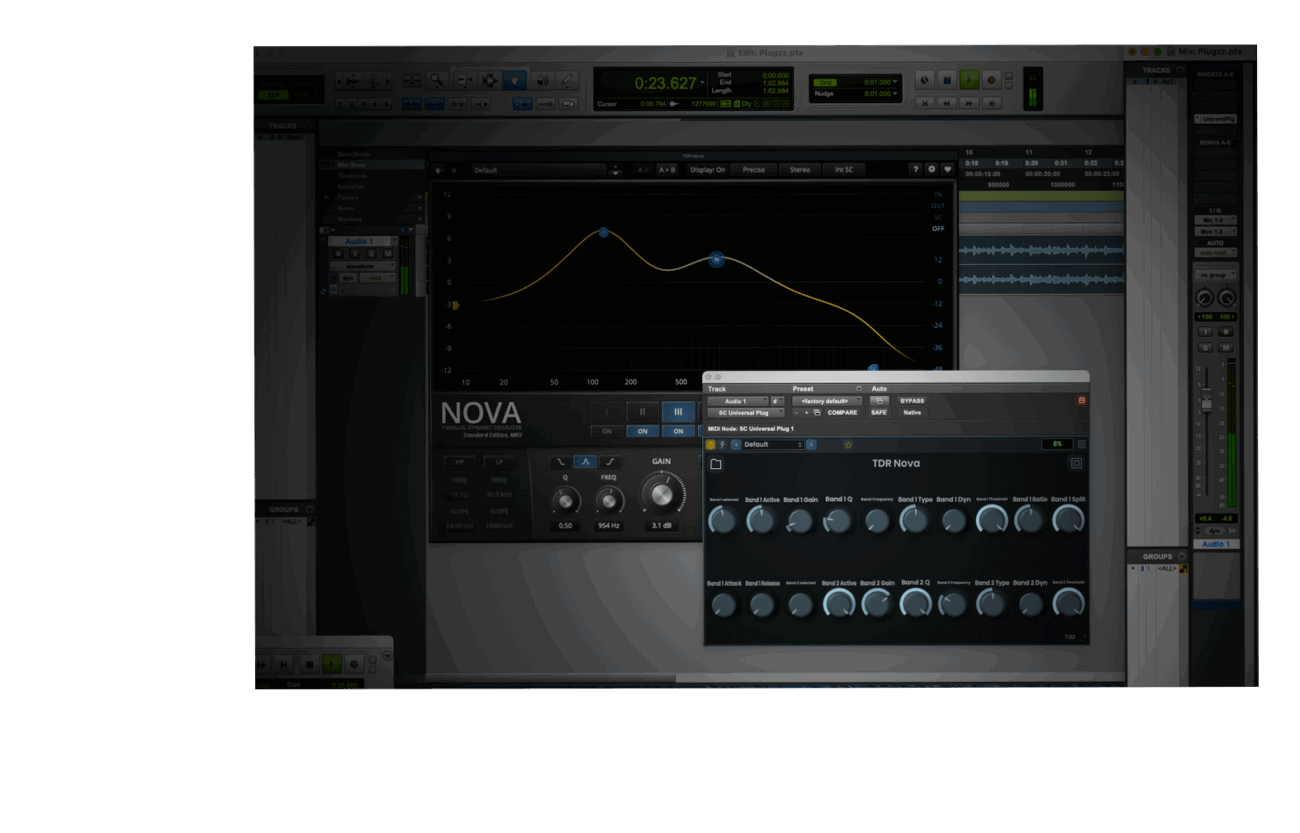1300x833 pixels.
Task: Click the green Play transport button
Action: 969,80
